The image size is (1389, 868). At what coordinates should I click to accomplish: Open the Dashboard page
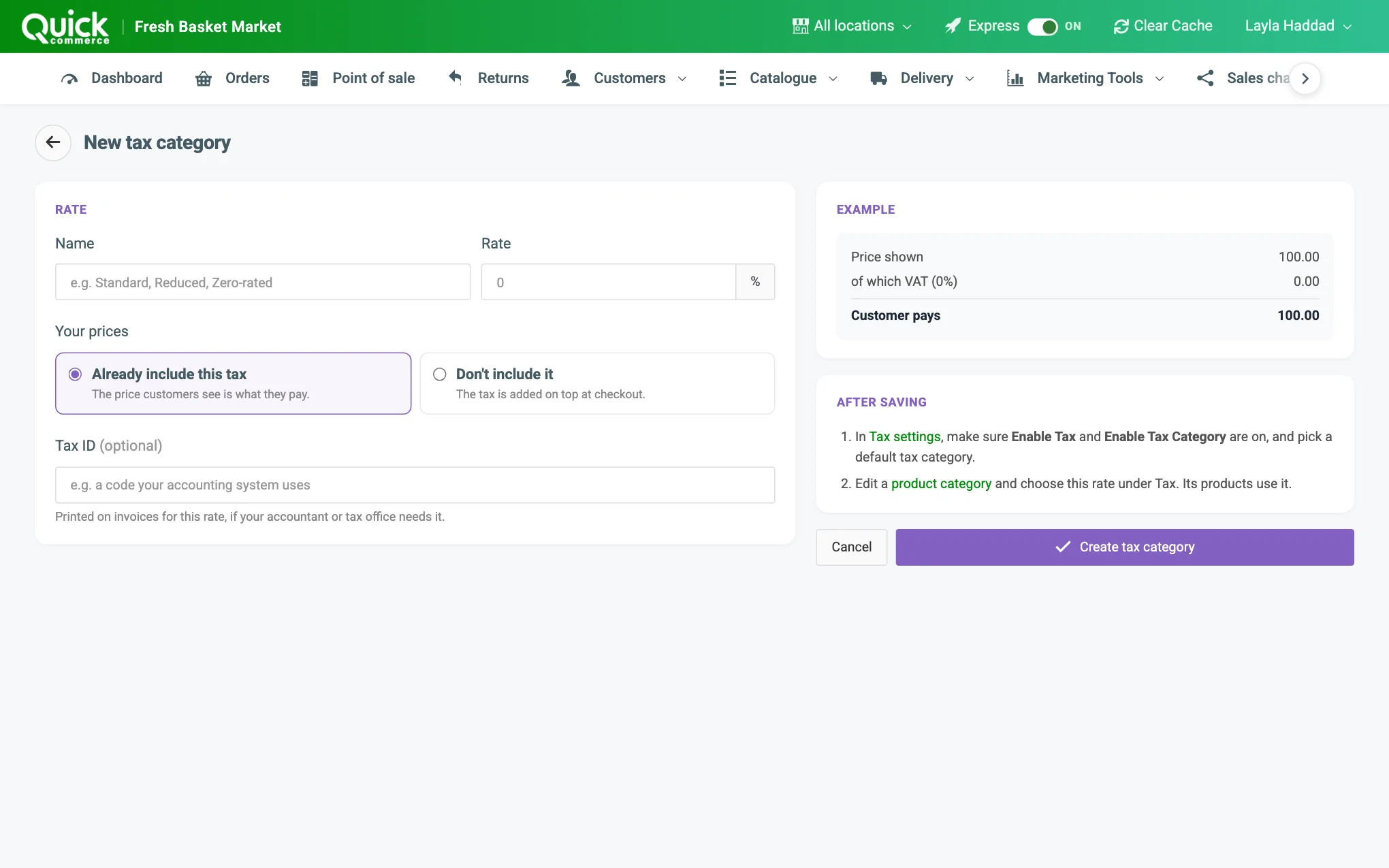click(112, 78)
